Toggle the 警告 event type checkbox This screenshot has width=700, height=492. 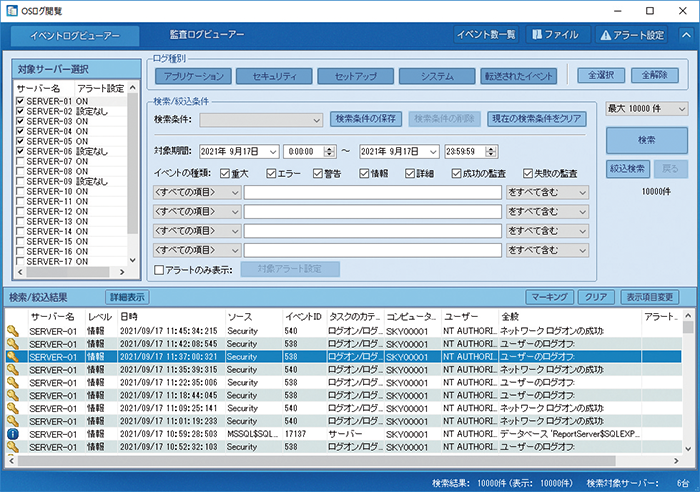318,173
